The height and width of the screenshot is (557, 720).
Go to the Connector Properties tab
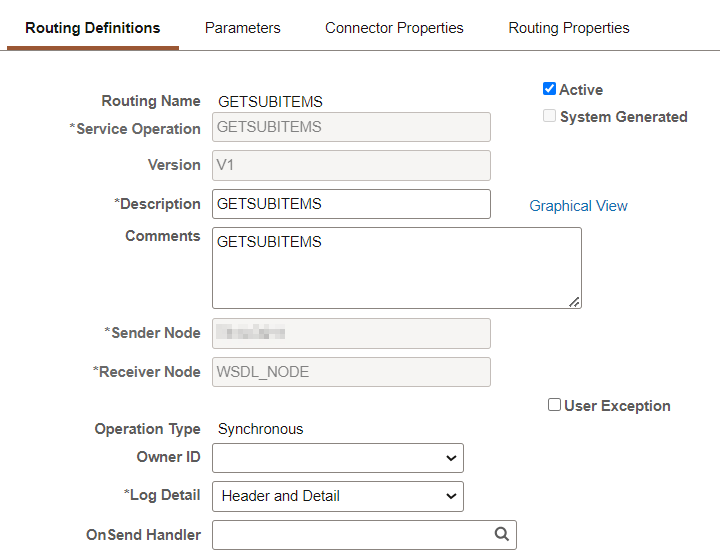[x=394, y=28]
